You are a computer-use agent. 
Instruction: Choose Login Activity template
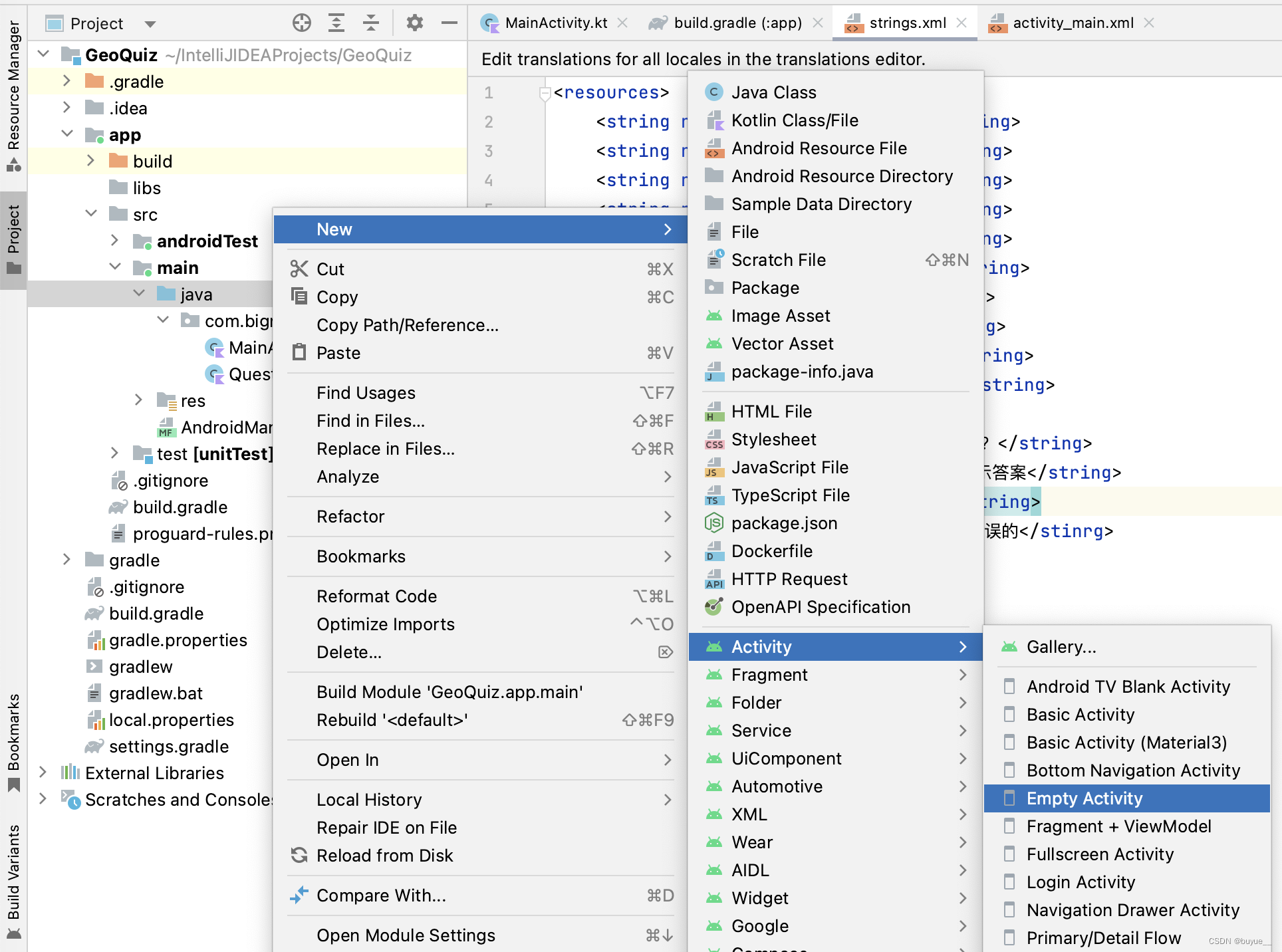click(x=1127, y=882)
